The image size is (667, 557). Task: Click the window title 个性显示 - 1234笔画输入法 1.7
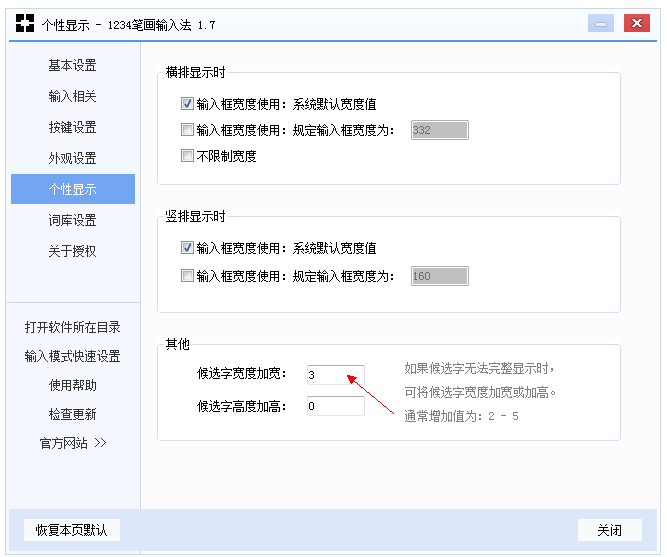click(128, 25)
